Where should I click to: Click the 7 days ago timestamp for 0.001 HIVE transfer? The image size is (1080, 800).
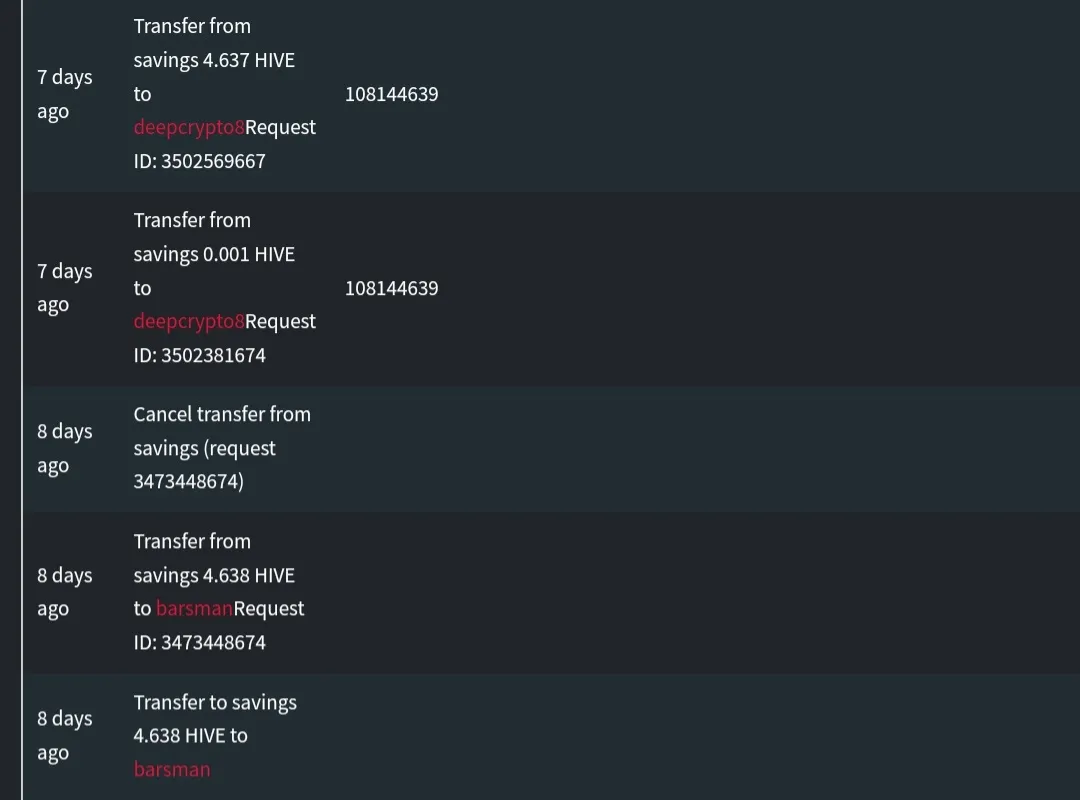click(65, 288)
